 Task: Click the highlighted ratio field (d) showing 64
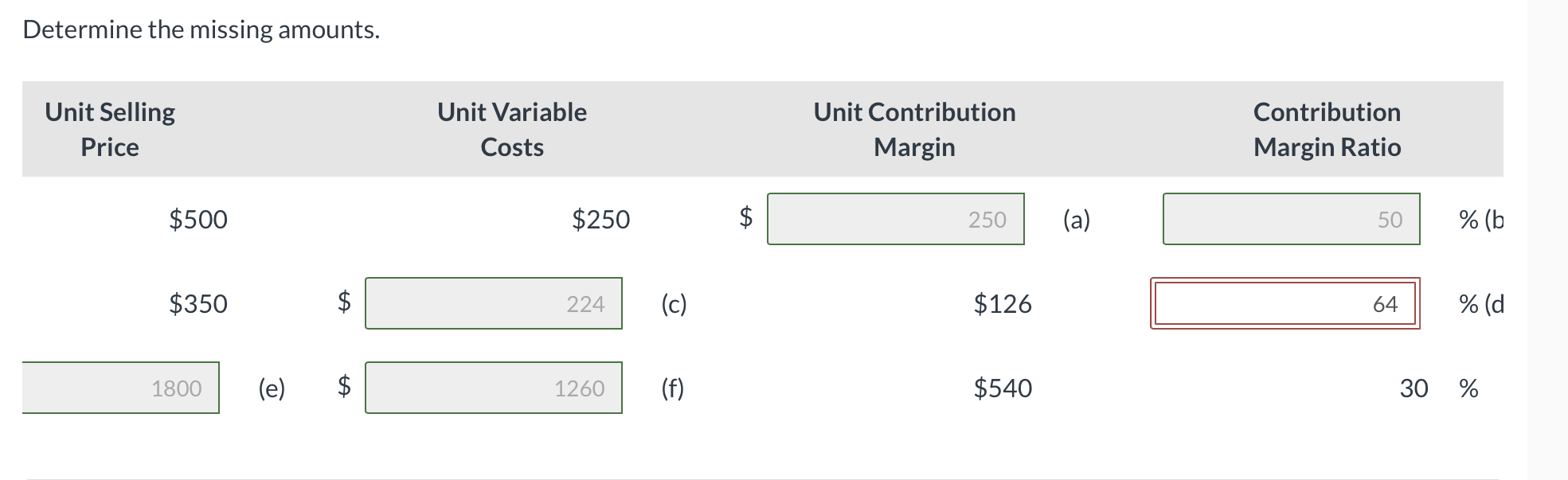point(1285,304)
